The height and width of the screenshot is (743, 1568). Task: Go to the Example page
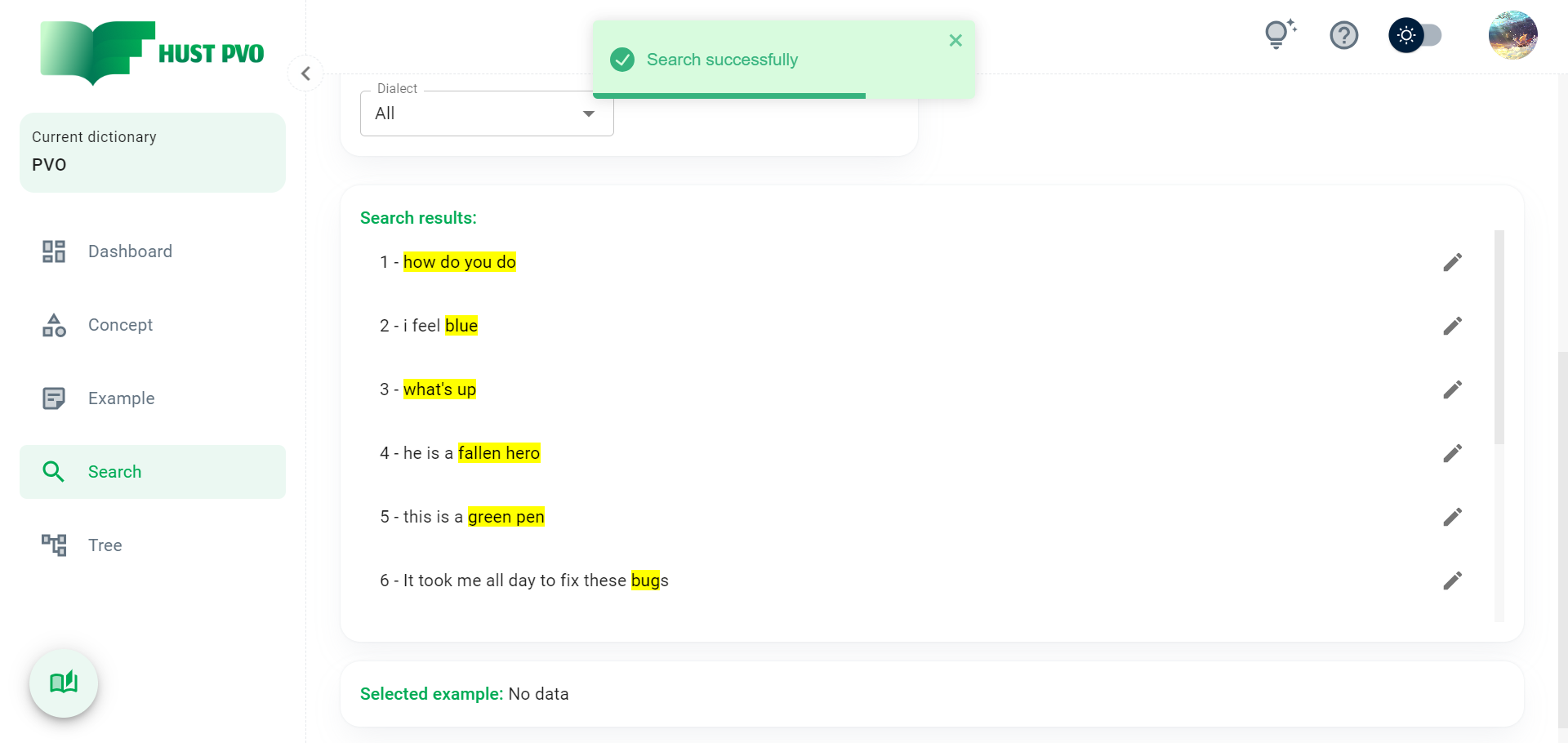pyautogui.click(x=153, y=398)
